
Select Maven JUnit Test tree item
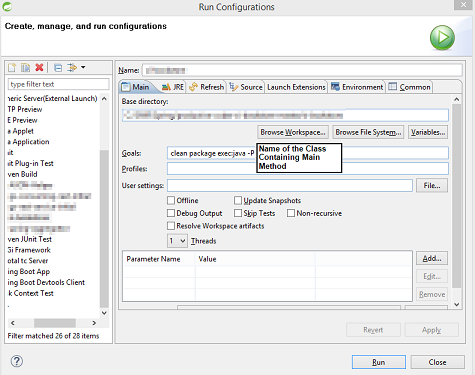click(29, 239)
